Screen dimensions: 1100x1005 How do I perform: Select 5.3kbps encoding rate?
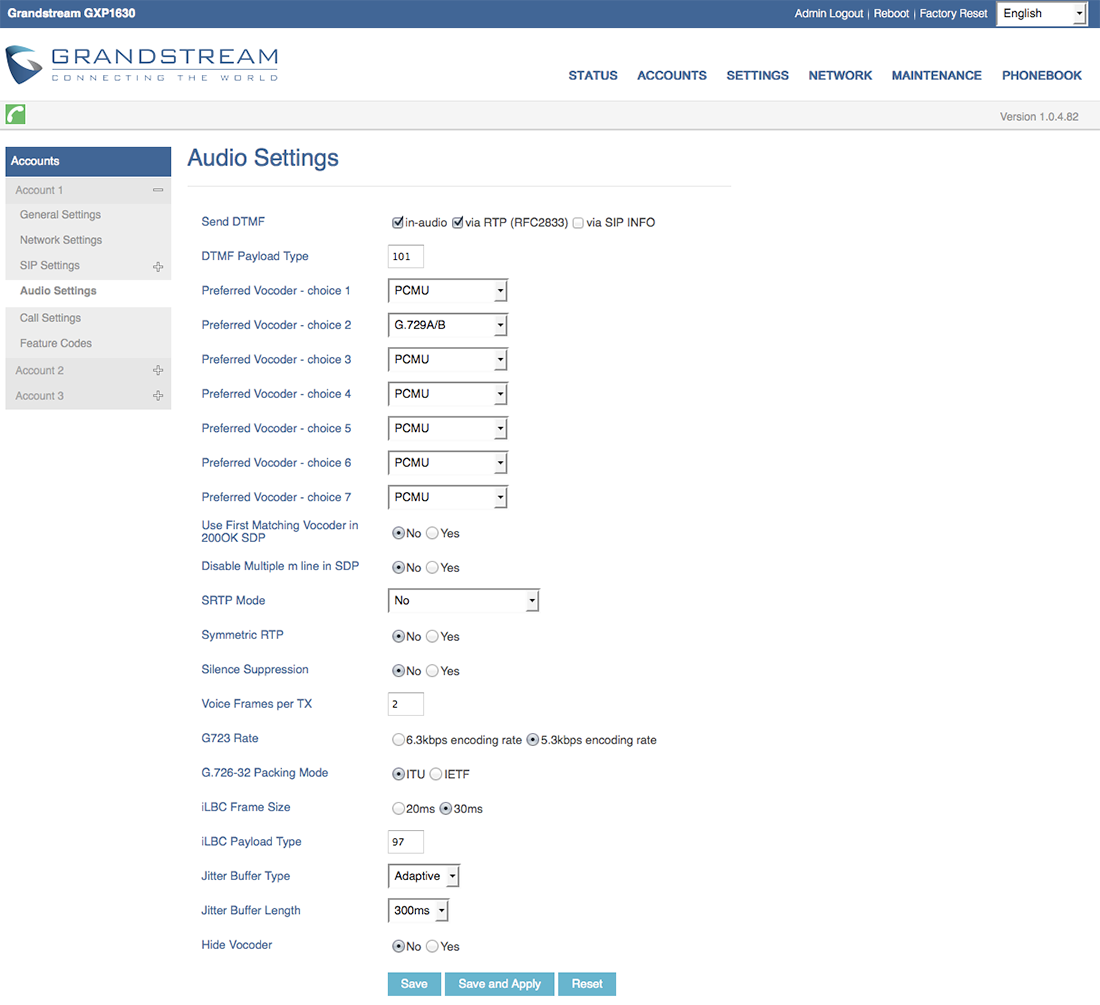(x=532, y=739)
